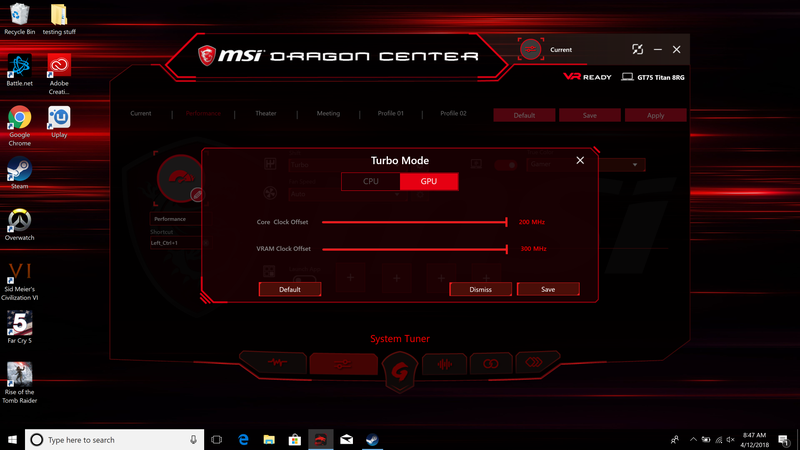Open Recycle Bin desktop icon
The width and height of the screenshot is (800, 450).
pos(19,19)
